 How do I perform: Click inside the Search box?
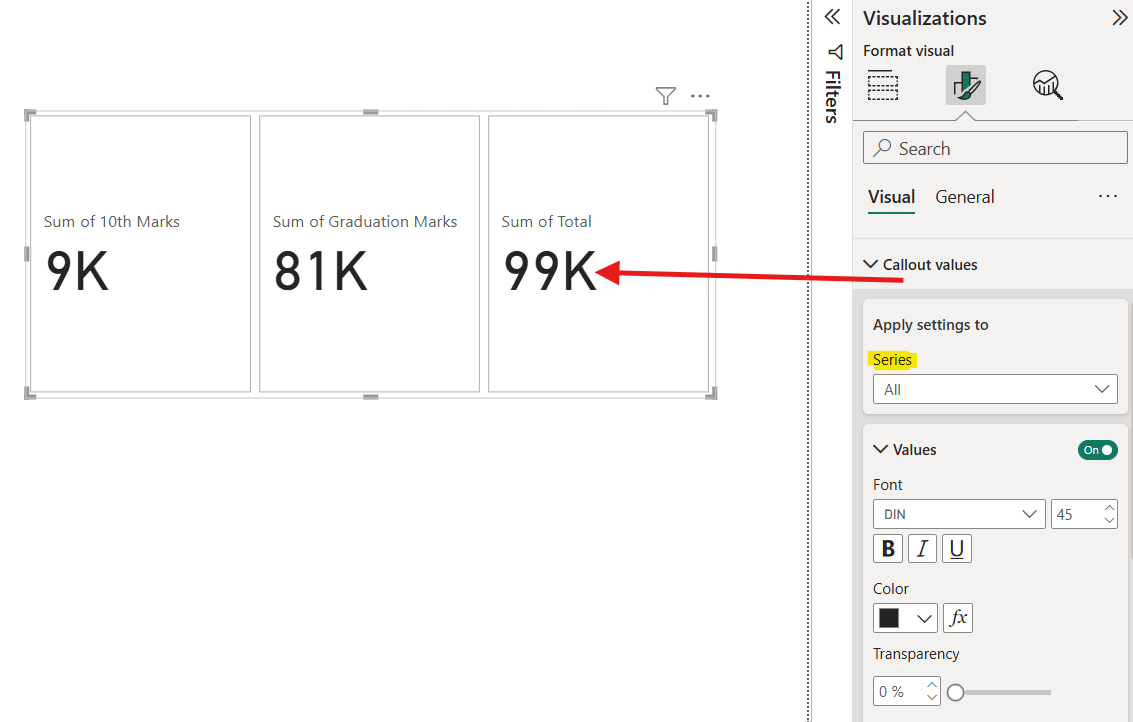994,147
